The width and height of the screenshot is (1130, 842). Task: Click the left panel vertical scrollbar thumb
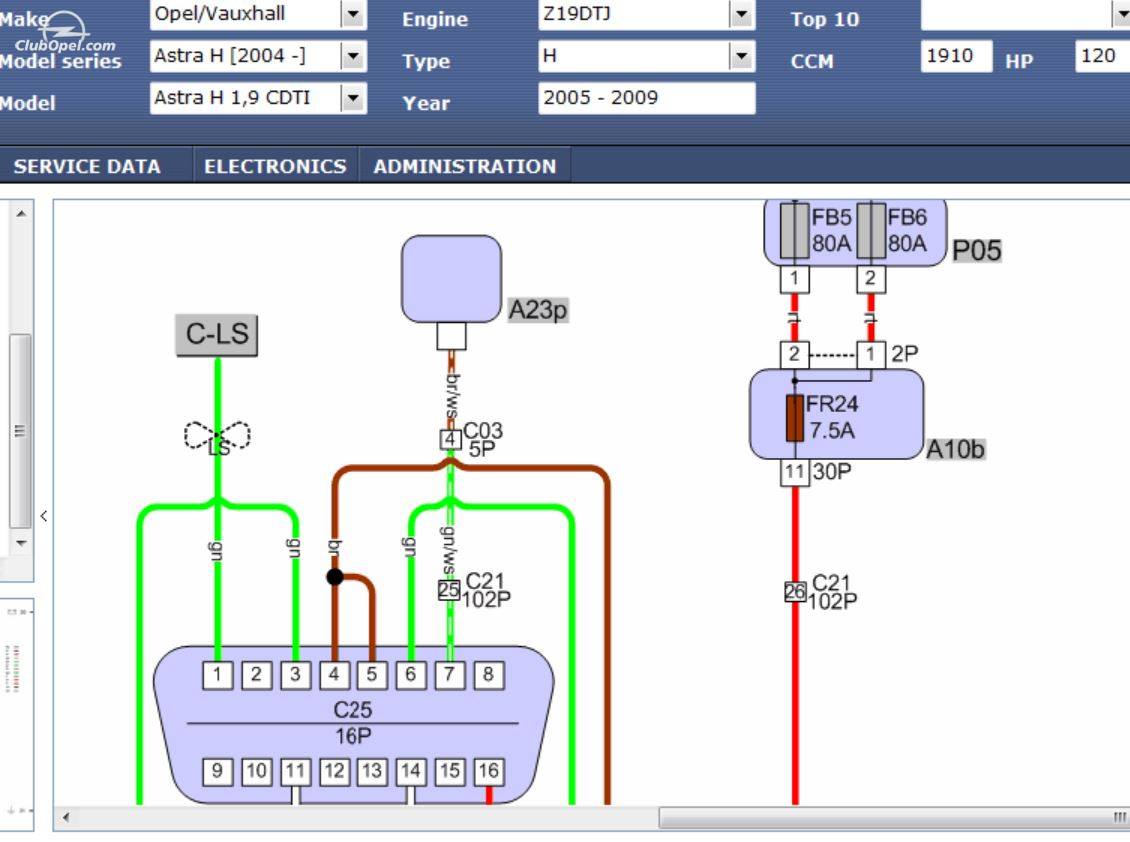click(x=20, y=431)
